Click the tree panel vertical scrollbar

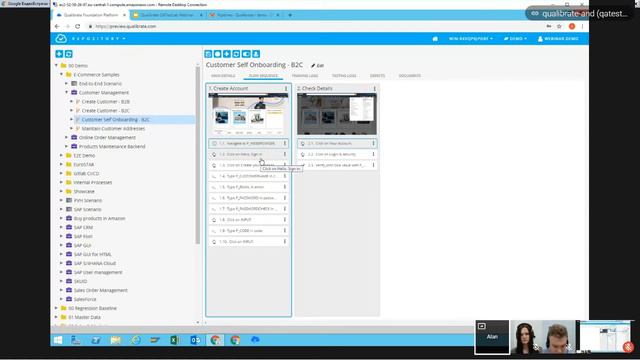pos(198,155)
